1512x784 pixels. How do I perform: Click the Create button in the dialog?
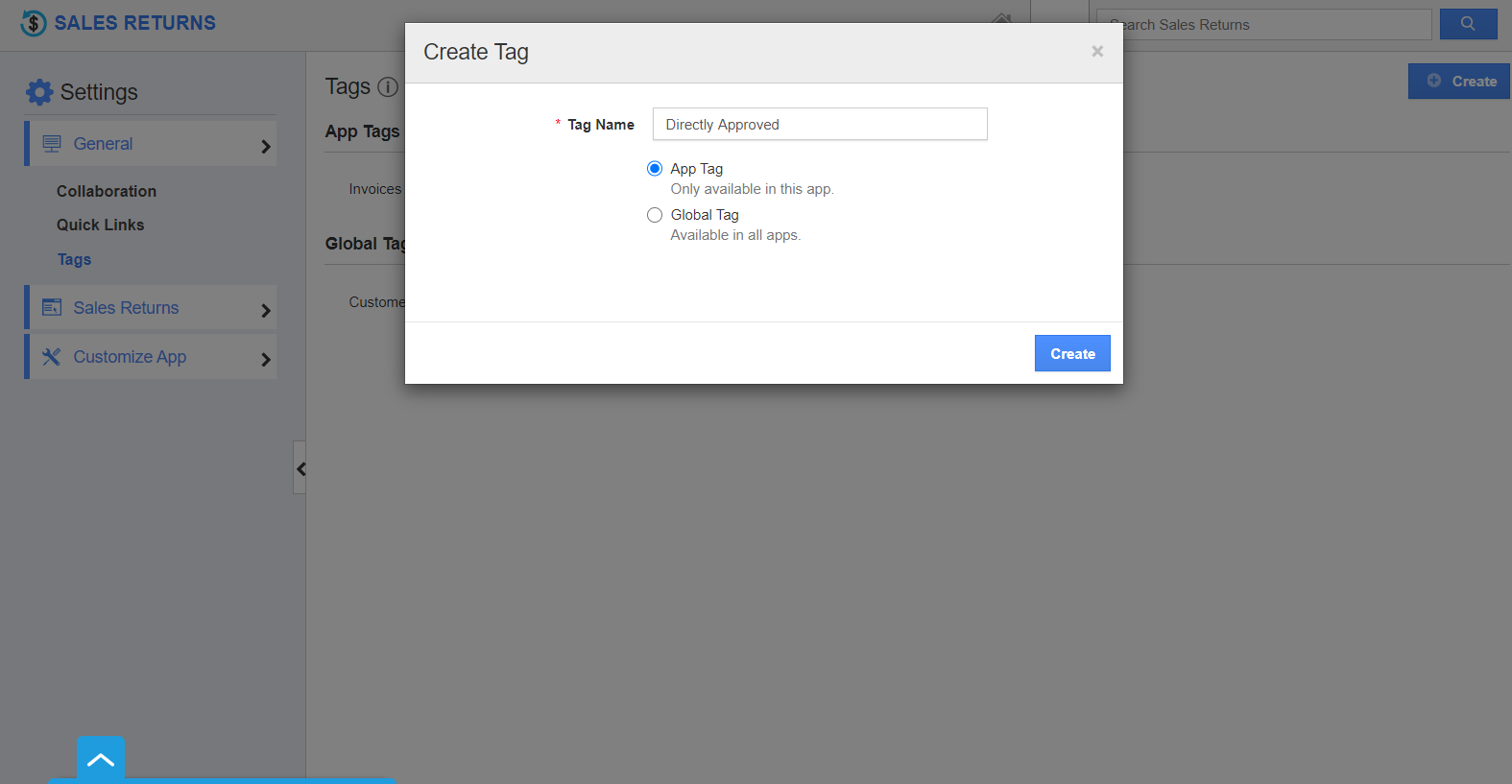tap(1071, 353)
